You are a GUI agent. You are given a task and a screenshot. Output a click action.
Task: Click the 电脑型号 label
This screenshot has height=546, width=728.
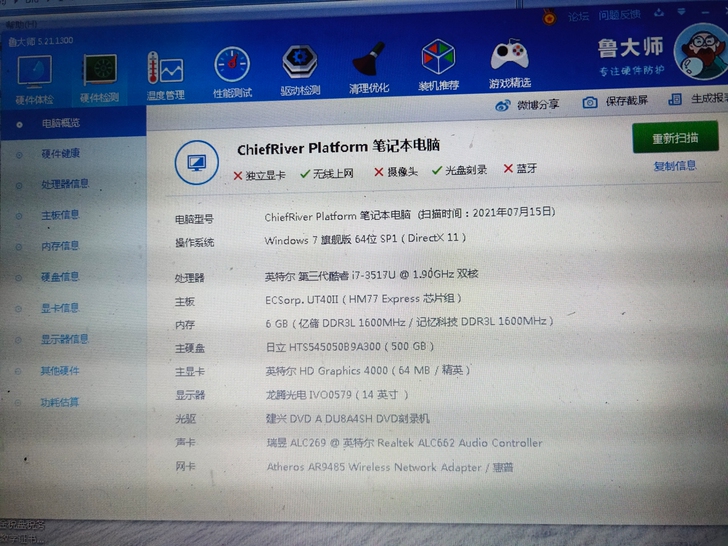point(194,219)
